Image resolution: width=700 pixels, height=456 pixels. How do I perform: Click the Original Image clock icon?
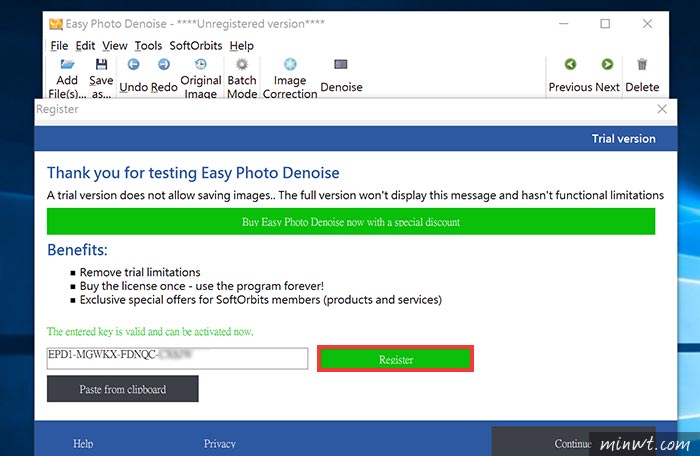click(201, 64)
